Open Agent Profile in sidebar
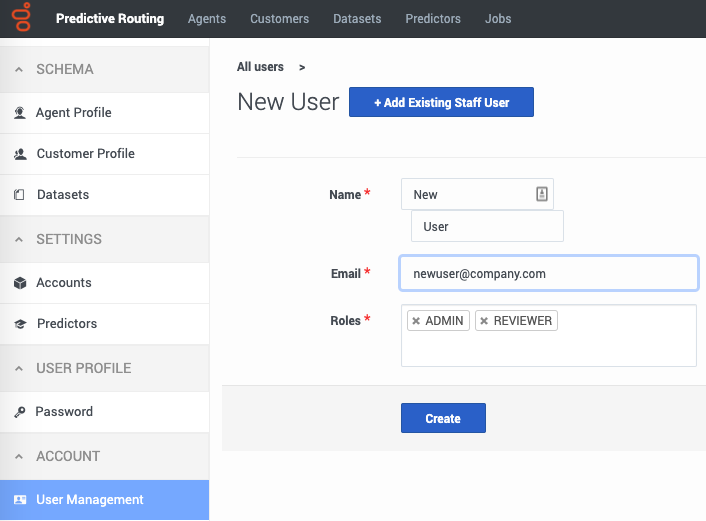Screen dimensions: 706x521 (x=104, y=113)
